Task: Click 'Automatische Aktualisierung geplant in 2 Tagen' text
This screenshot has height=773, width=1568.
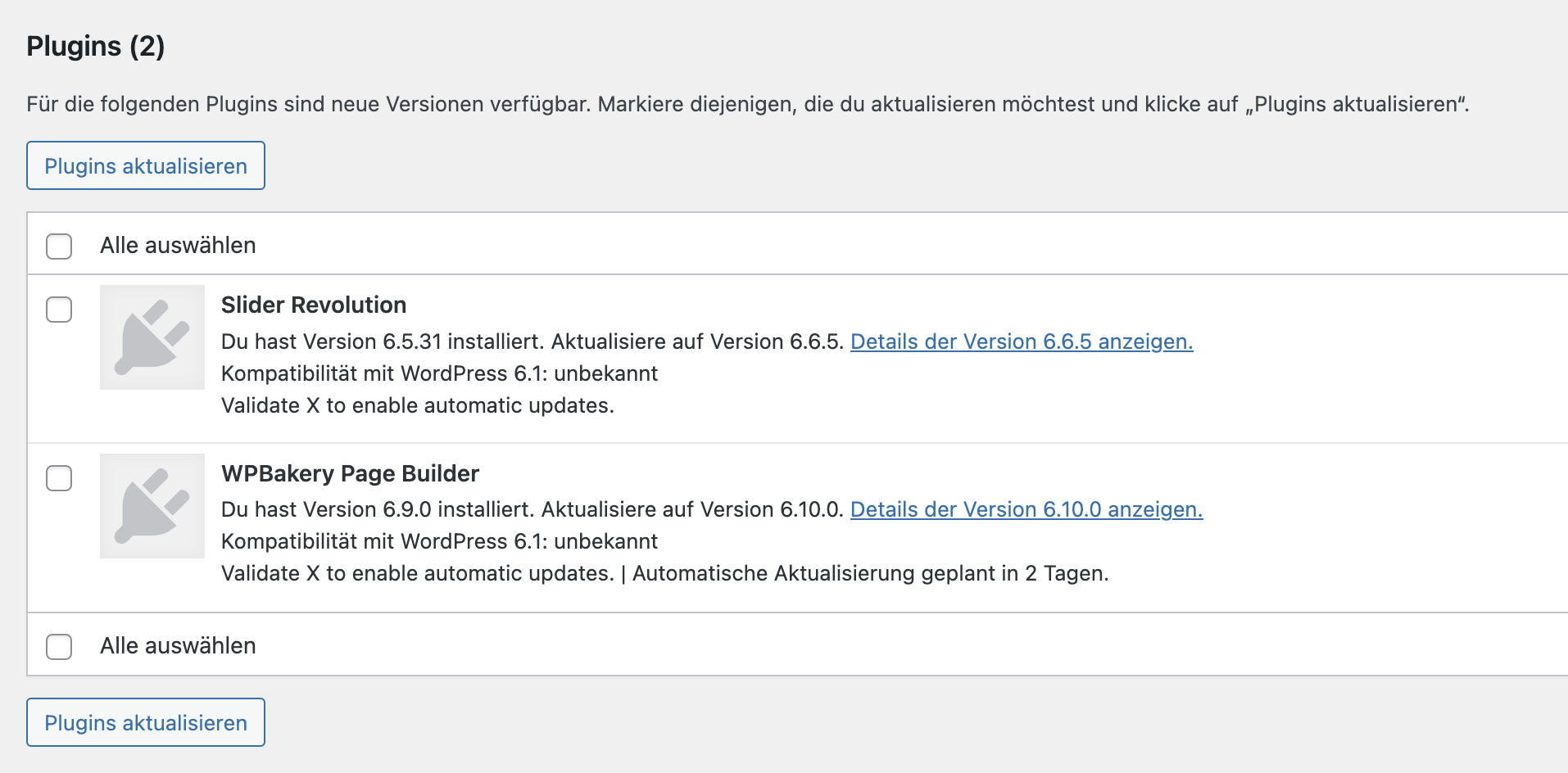Action: click(x=870, y=573)
